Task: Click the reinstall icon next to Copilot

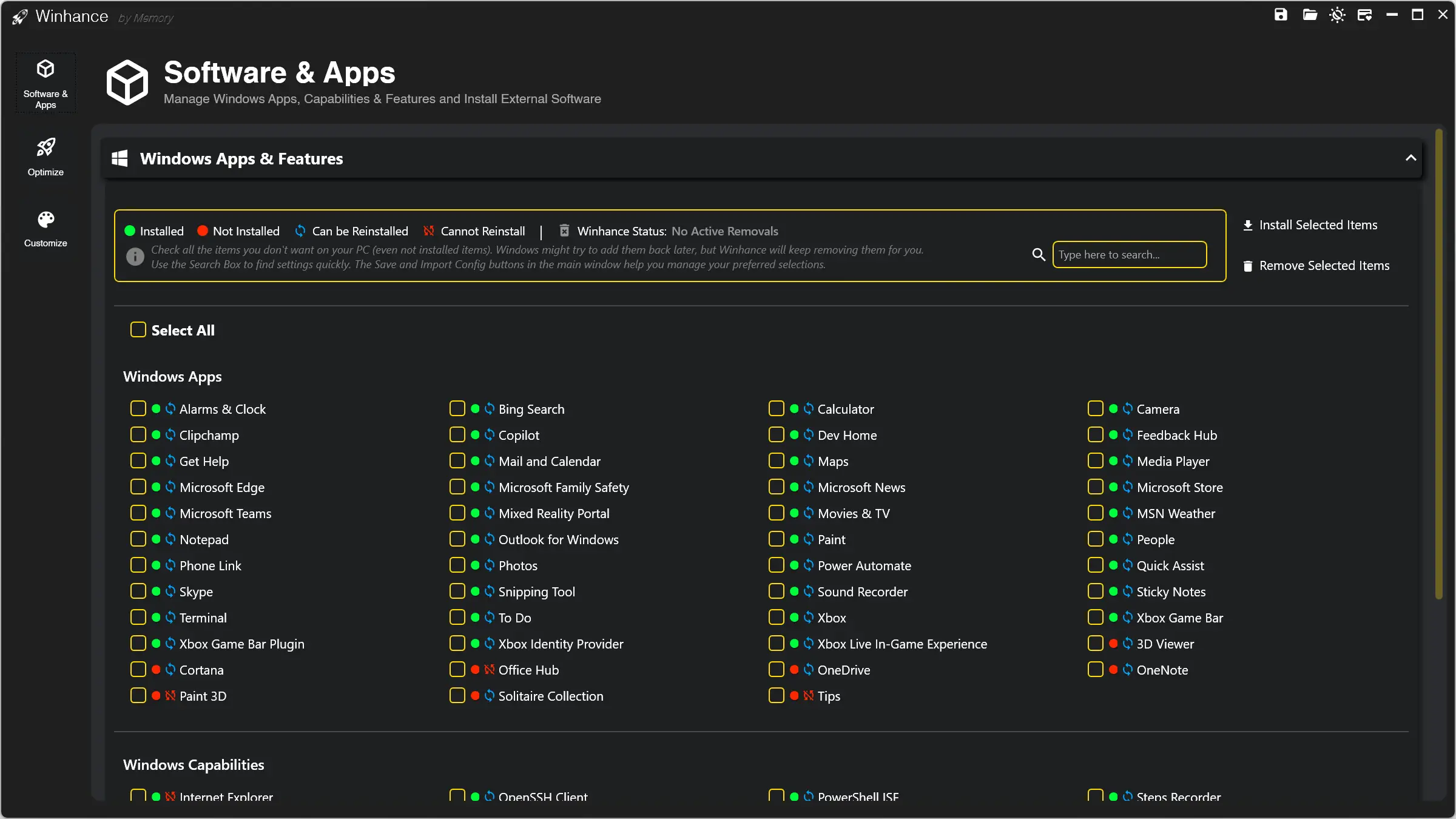Action: tap(490, 435)
